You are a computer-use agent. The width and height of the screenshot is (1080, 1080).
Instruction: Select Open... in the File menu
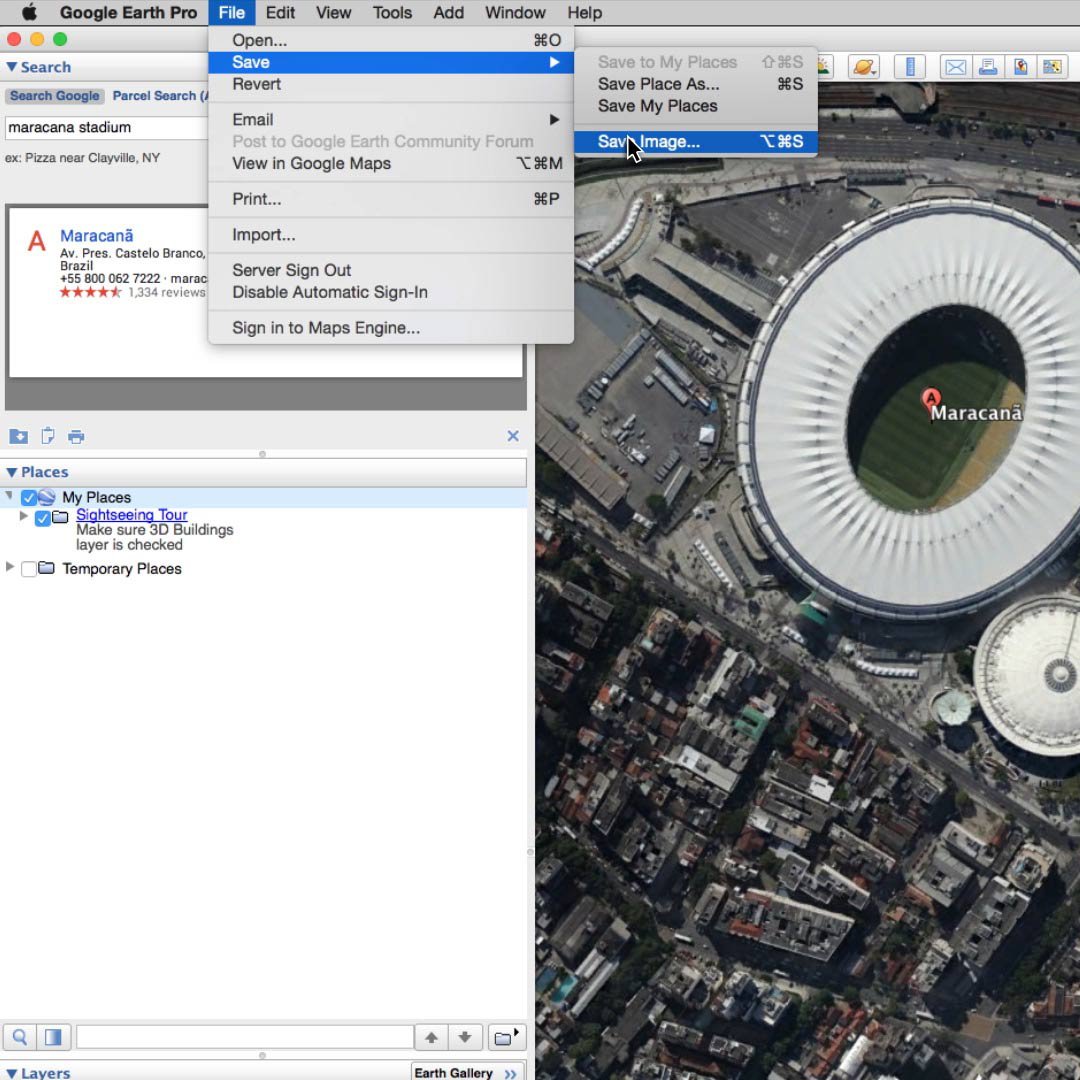tap(391, 40)
